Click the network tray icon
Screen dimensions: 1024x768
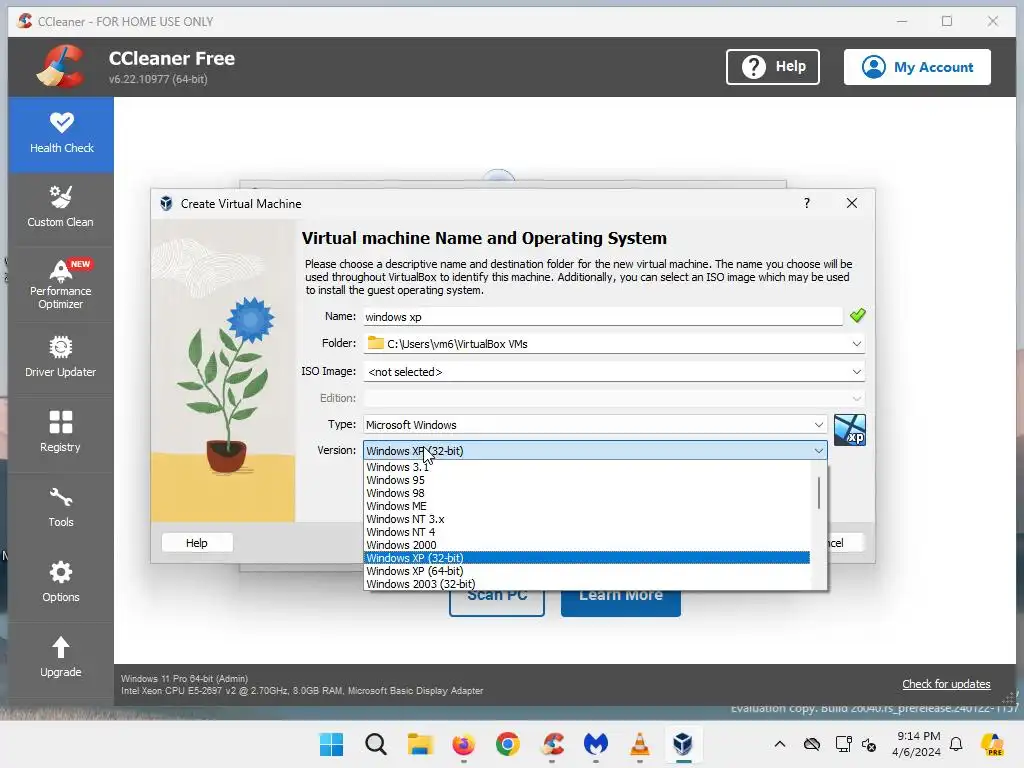point(843,744)
